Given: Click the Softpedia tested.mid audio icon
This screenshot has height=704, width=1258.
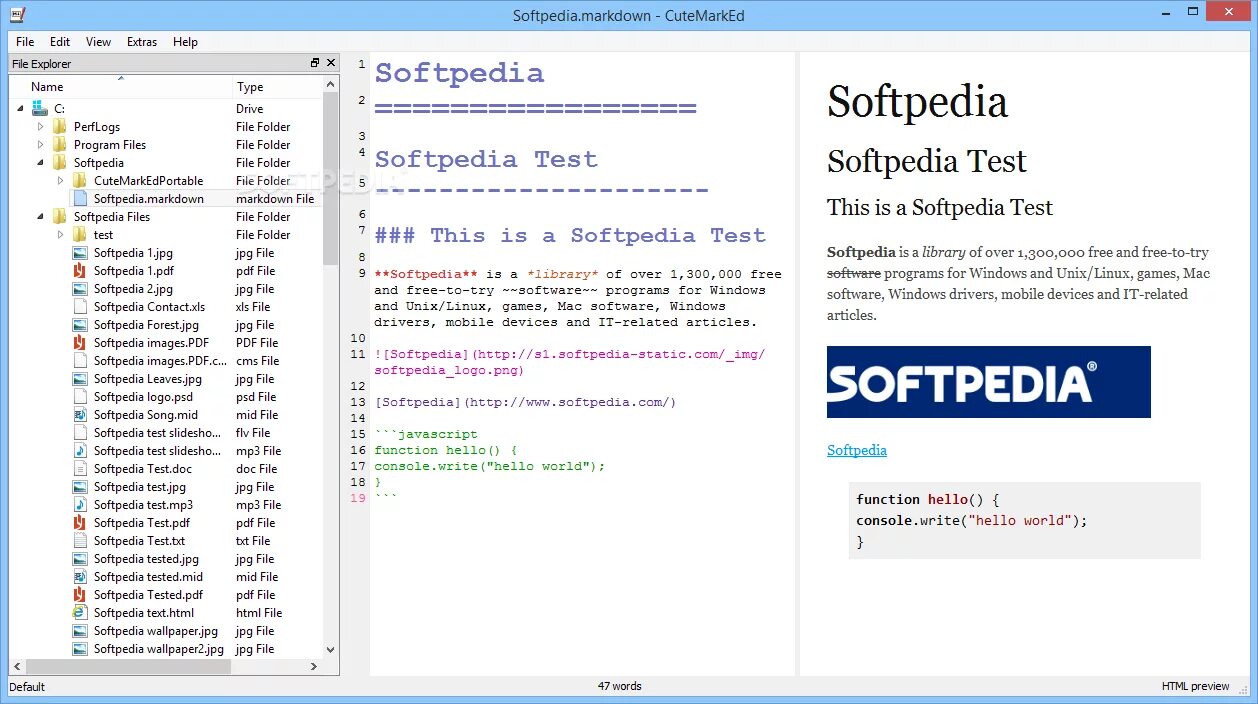Looking at the screenshot, I should 80,577.
